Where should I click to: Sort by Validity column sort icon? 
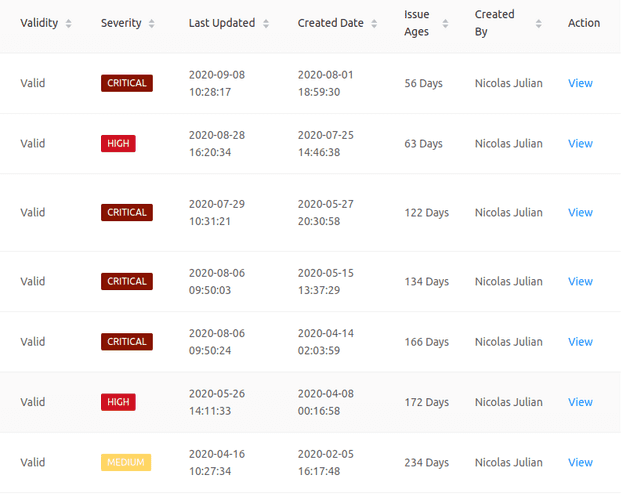69,23
